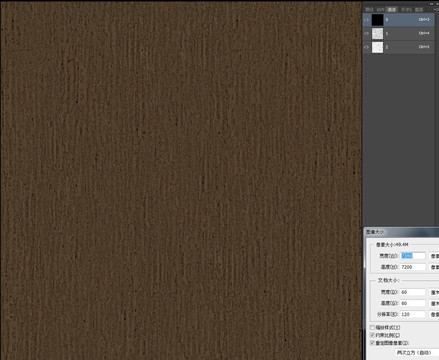Screen dimensions: 439x360
Task: Focus the pixel width field showing highlighted 7200
Action: [x=413, y=256]
